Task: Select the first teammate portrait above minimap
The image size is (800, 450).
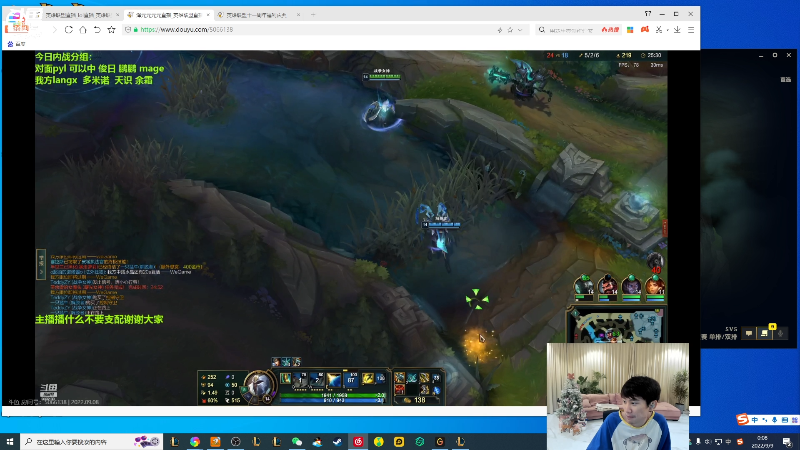Action: coord(583,285)
